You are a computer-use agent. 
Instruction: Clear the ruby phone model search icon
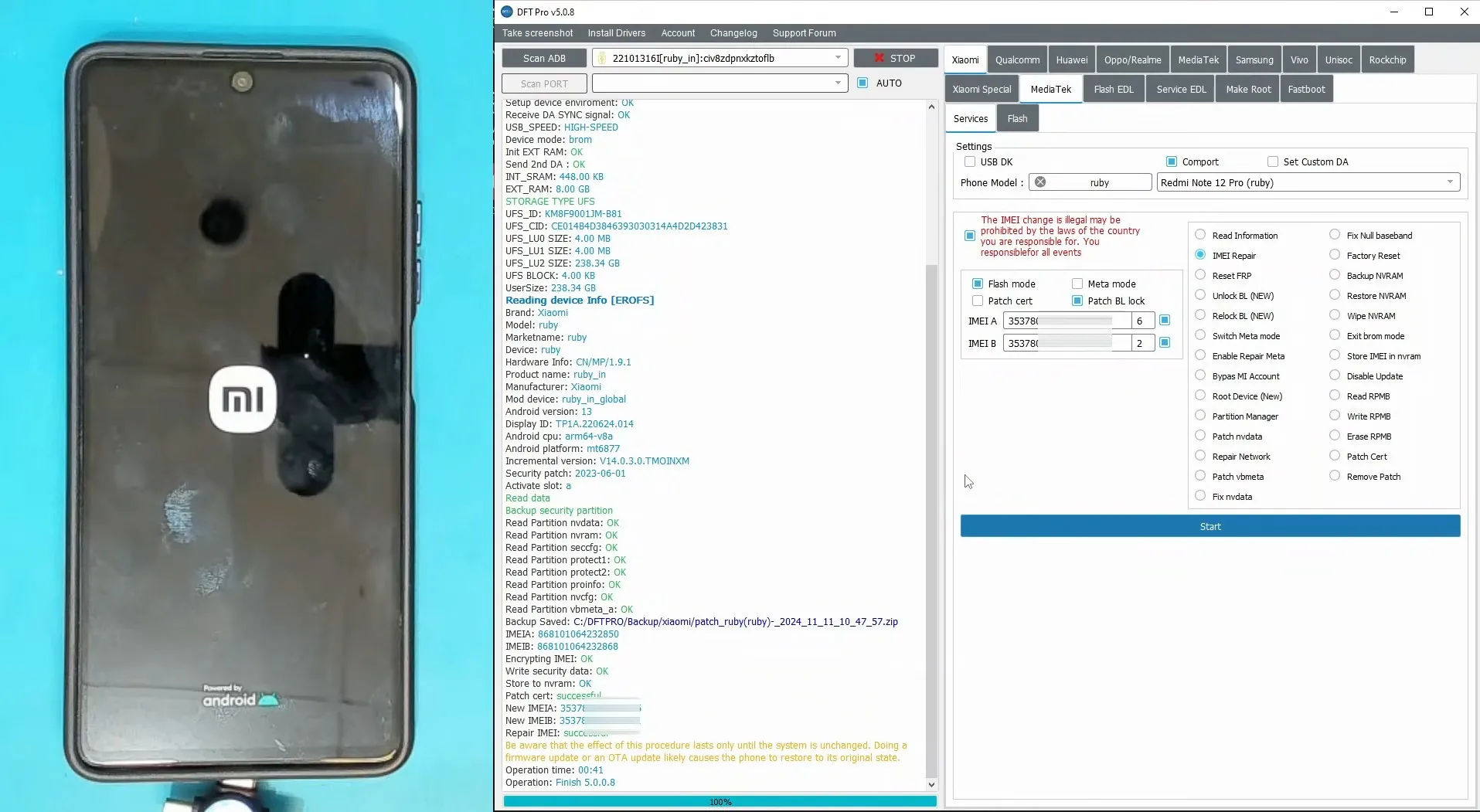click(1040, 182)
